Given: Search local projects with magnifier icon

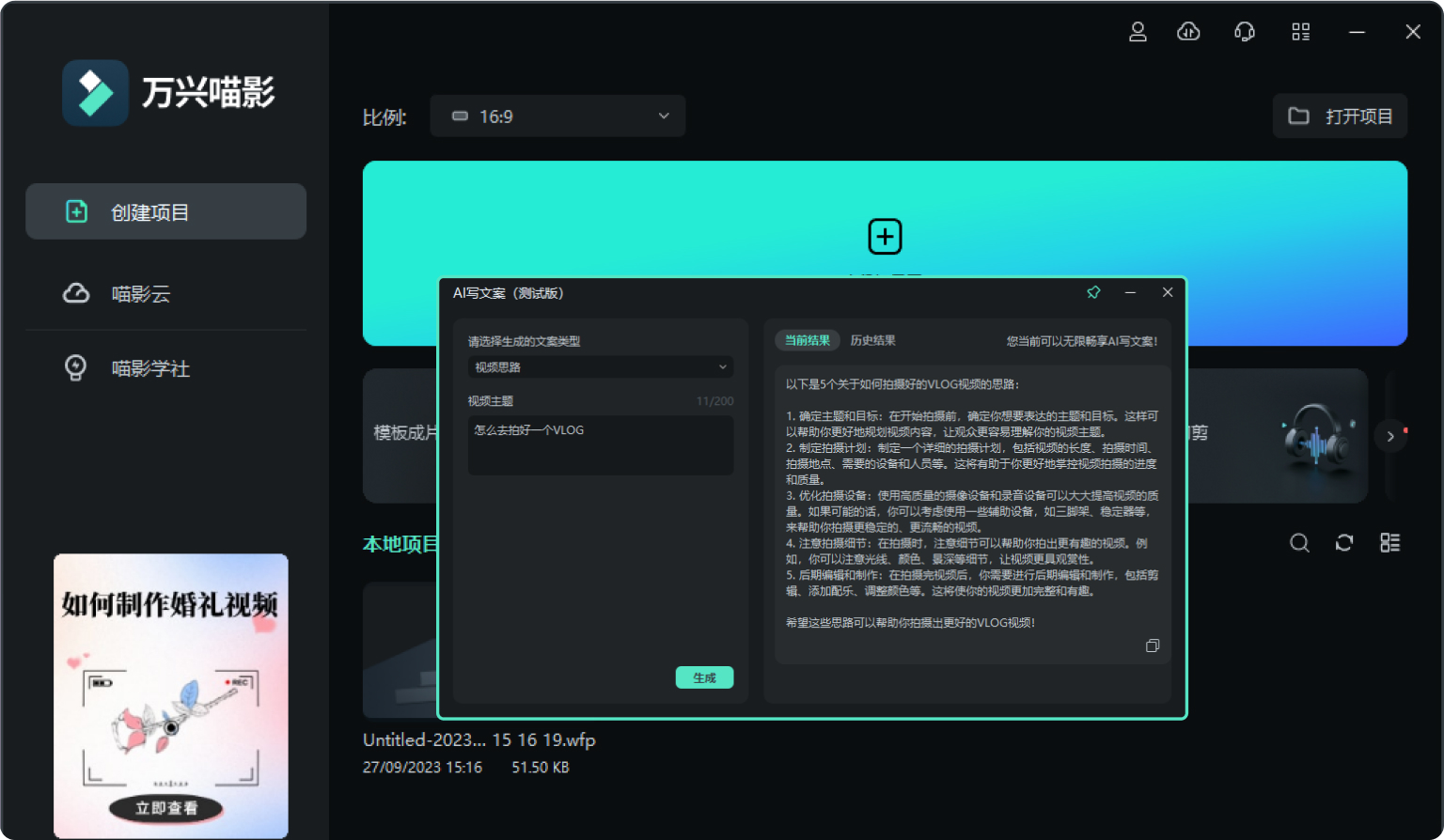Looking at the screenshot, I should coord(1299,543).
